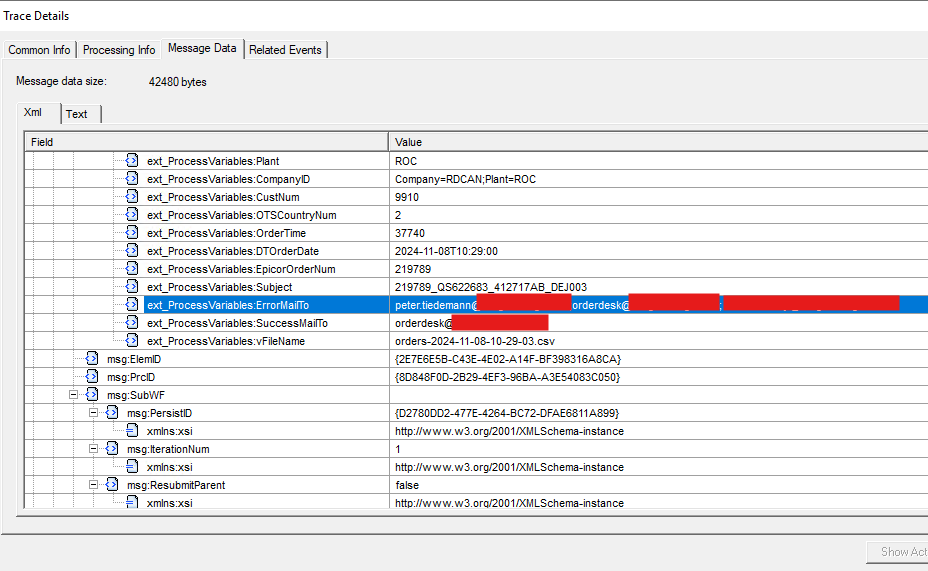Click the value 9910
This screenshot has height=571, width=928.
[407, 197]
